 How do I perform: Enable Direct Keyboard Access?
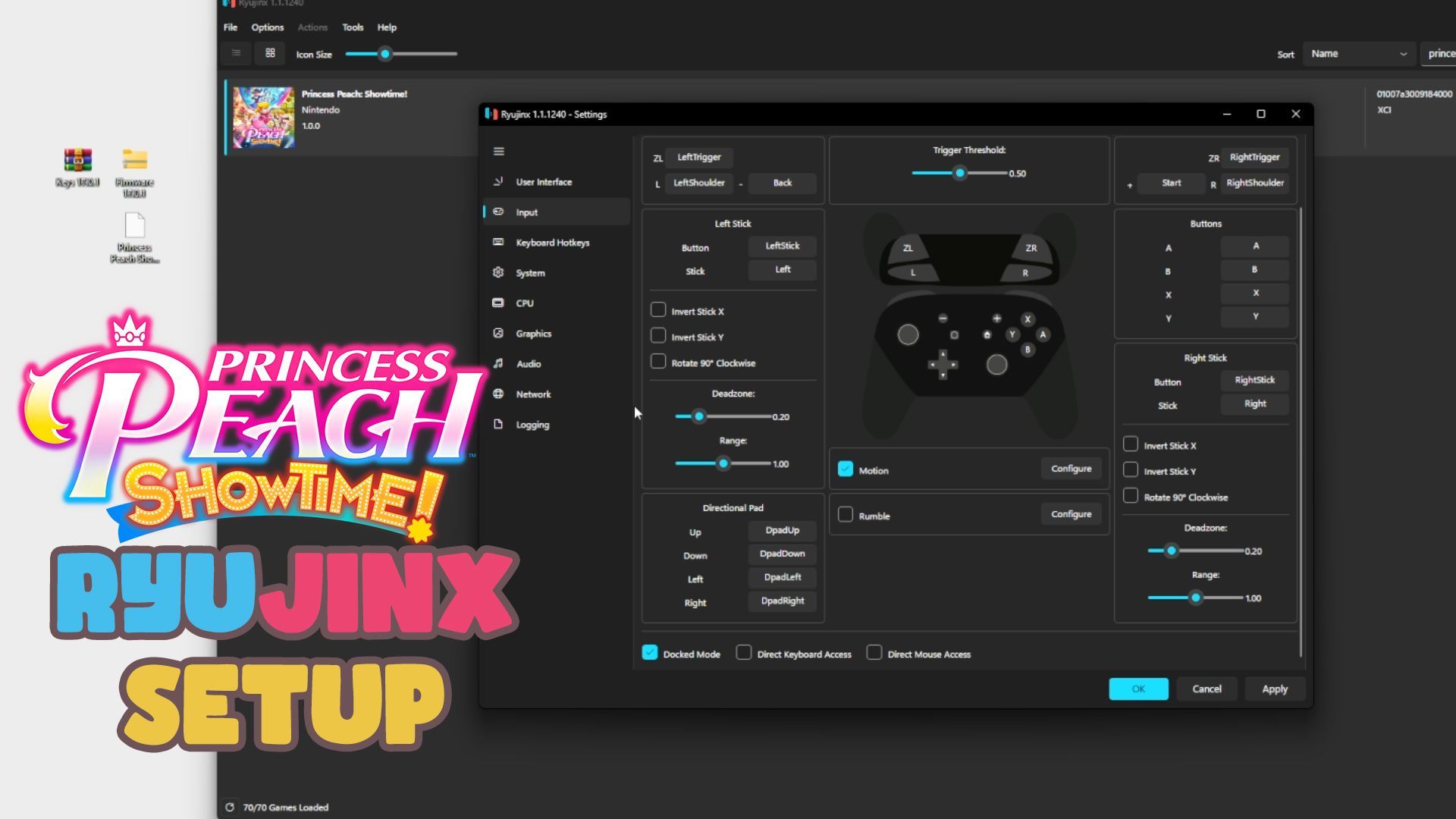[744, 653]
